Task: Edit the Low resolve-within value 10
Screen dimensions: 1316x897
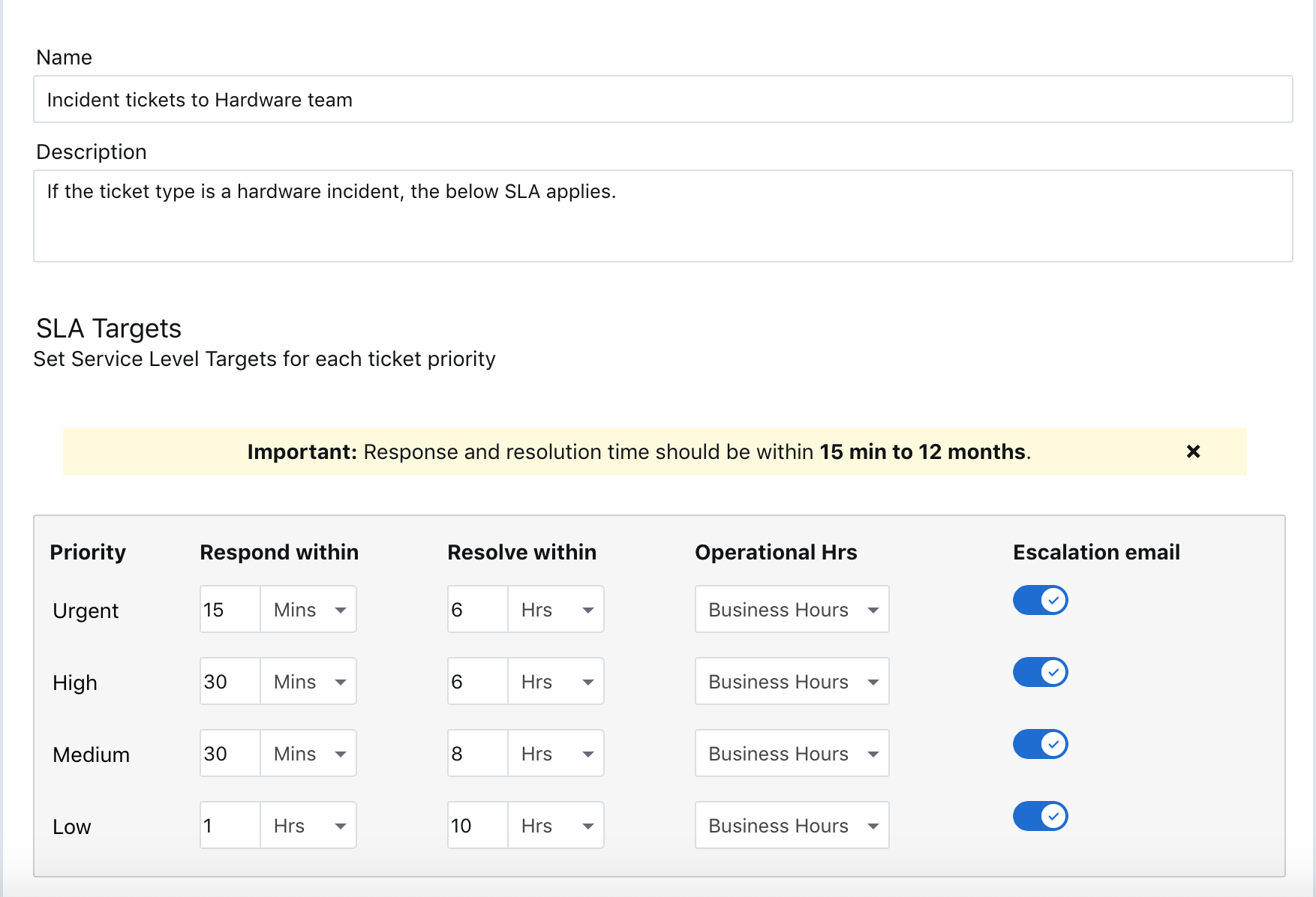Action: click(478, 825)
